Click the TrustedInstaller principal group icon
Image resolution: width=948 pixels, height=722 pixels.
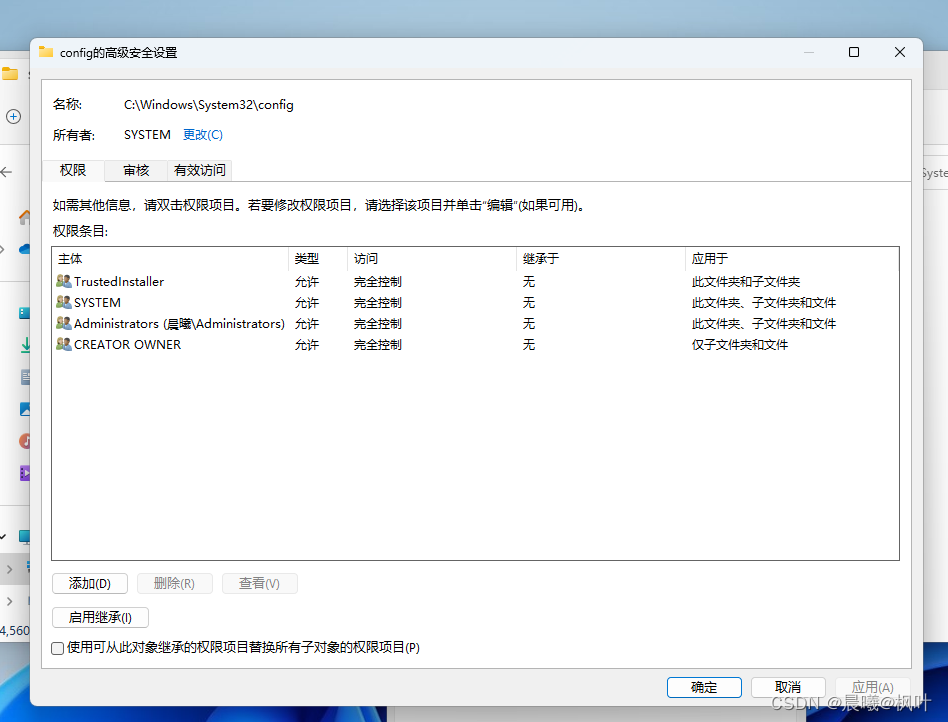click(x=63, y=281)
